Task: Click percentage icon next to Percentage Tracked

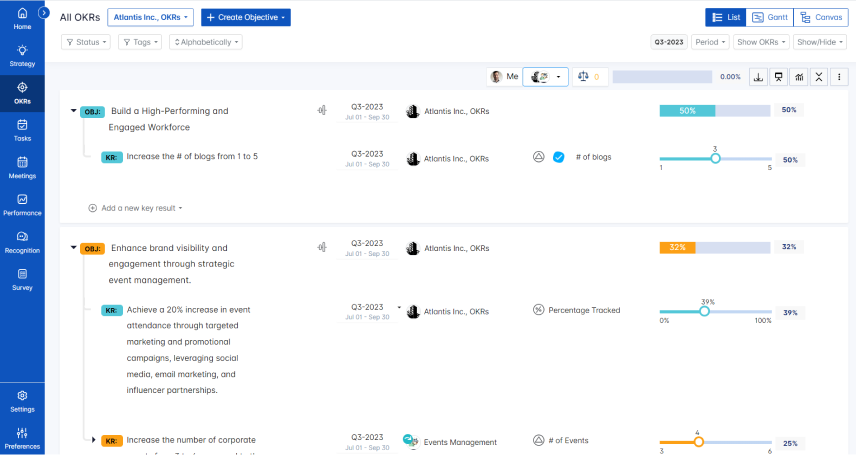Action: tap(538, 310)
